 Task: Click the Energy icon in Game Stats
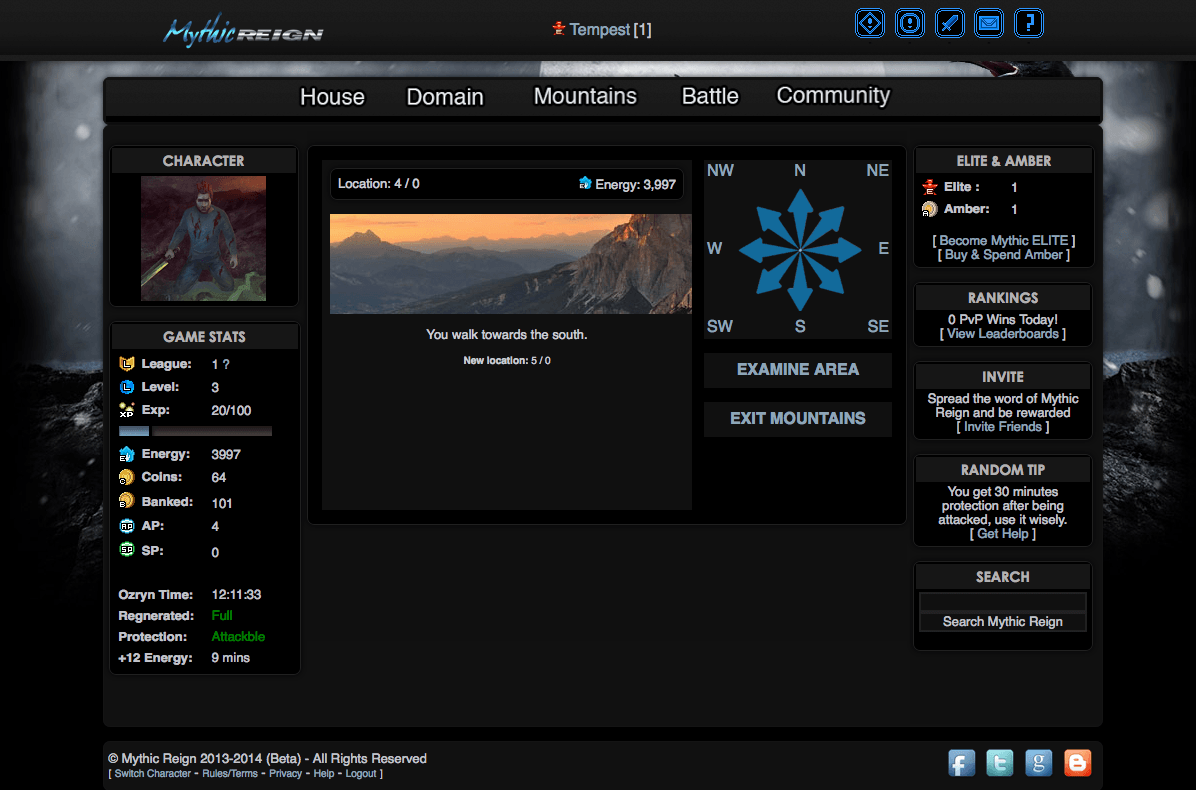127,454
